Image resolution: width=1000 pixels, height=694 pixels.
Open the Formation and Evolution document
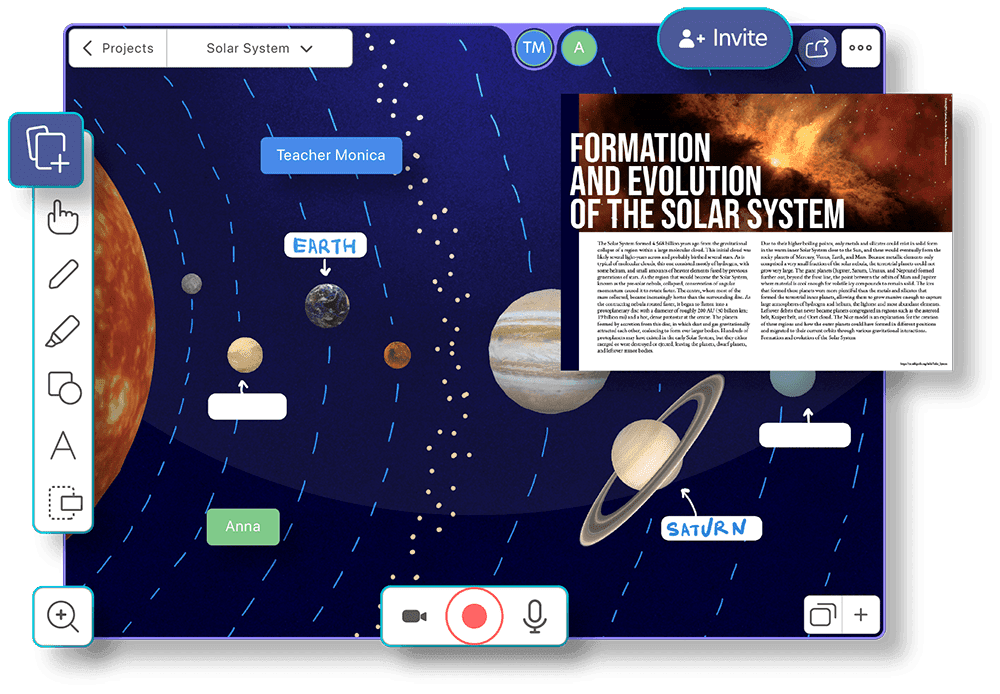(x=756, y=232)
